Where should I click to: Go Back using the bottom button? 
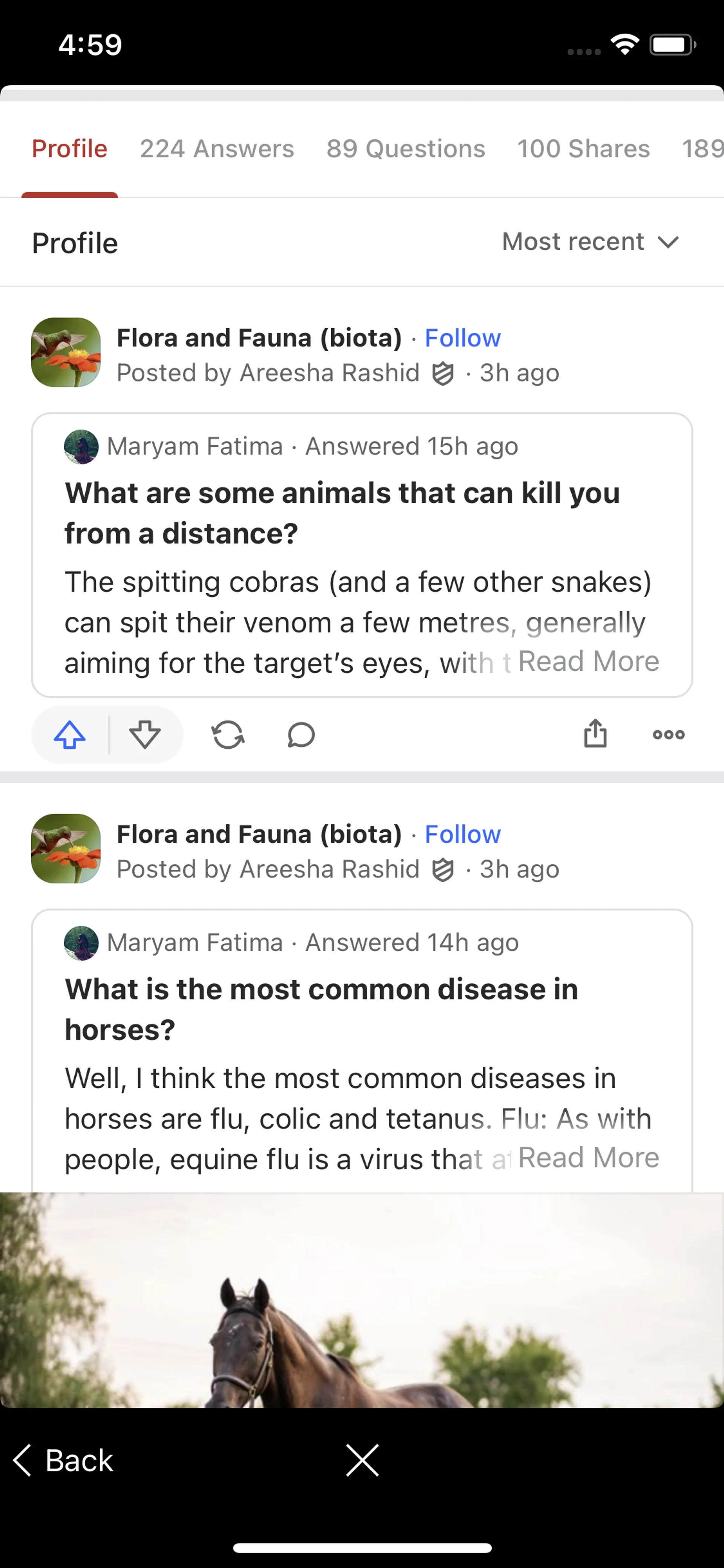coord(64,1460)
